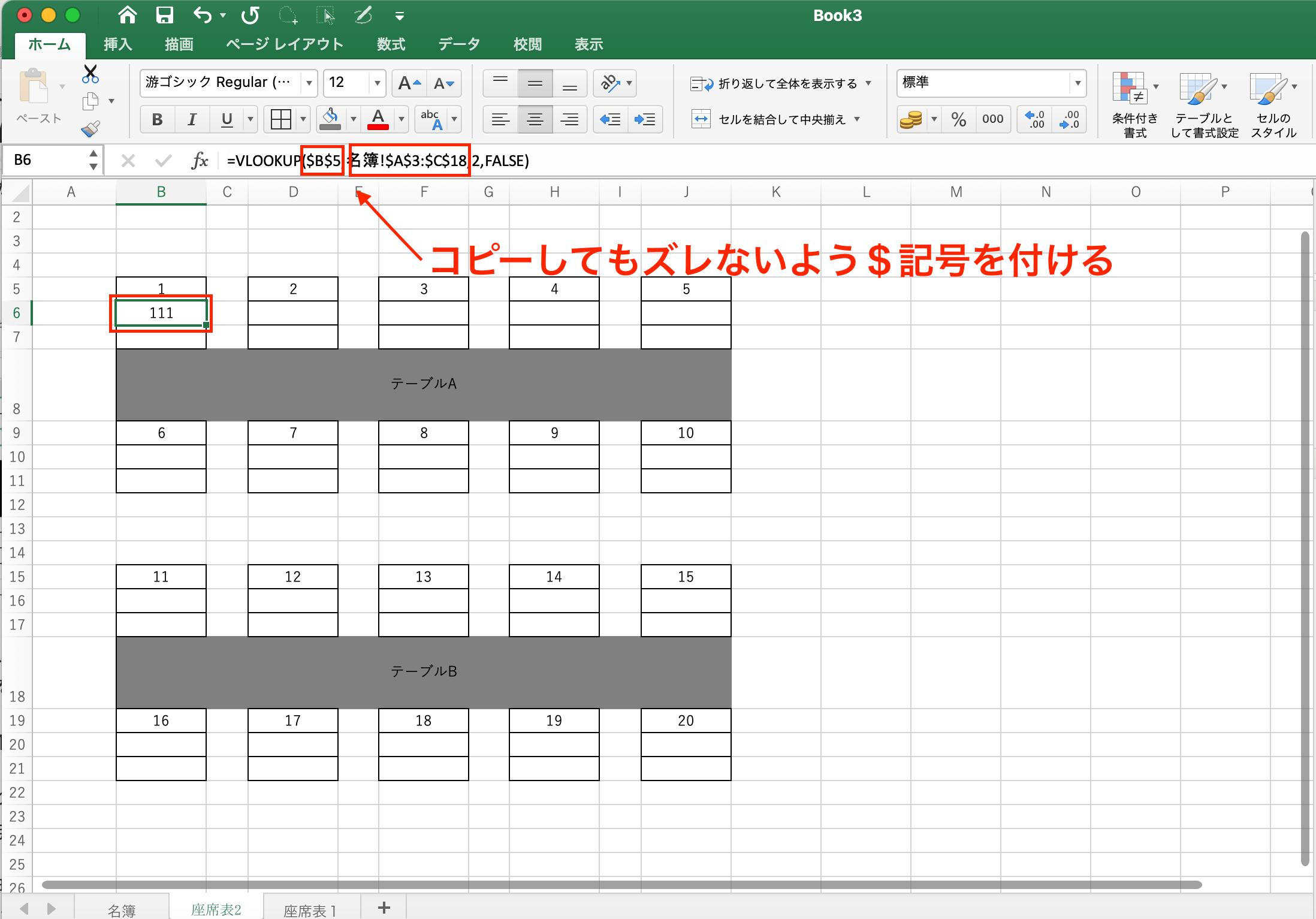Viewport: 1316px width, 919px height.
Task: Click the Home icon in title bar
Action: tap(127, 15)
